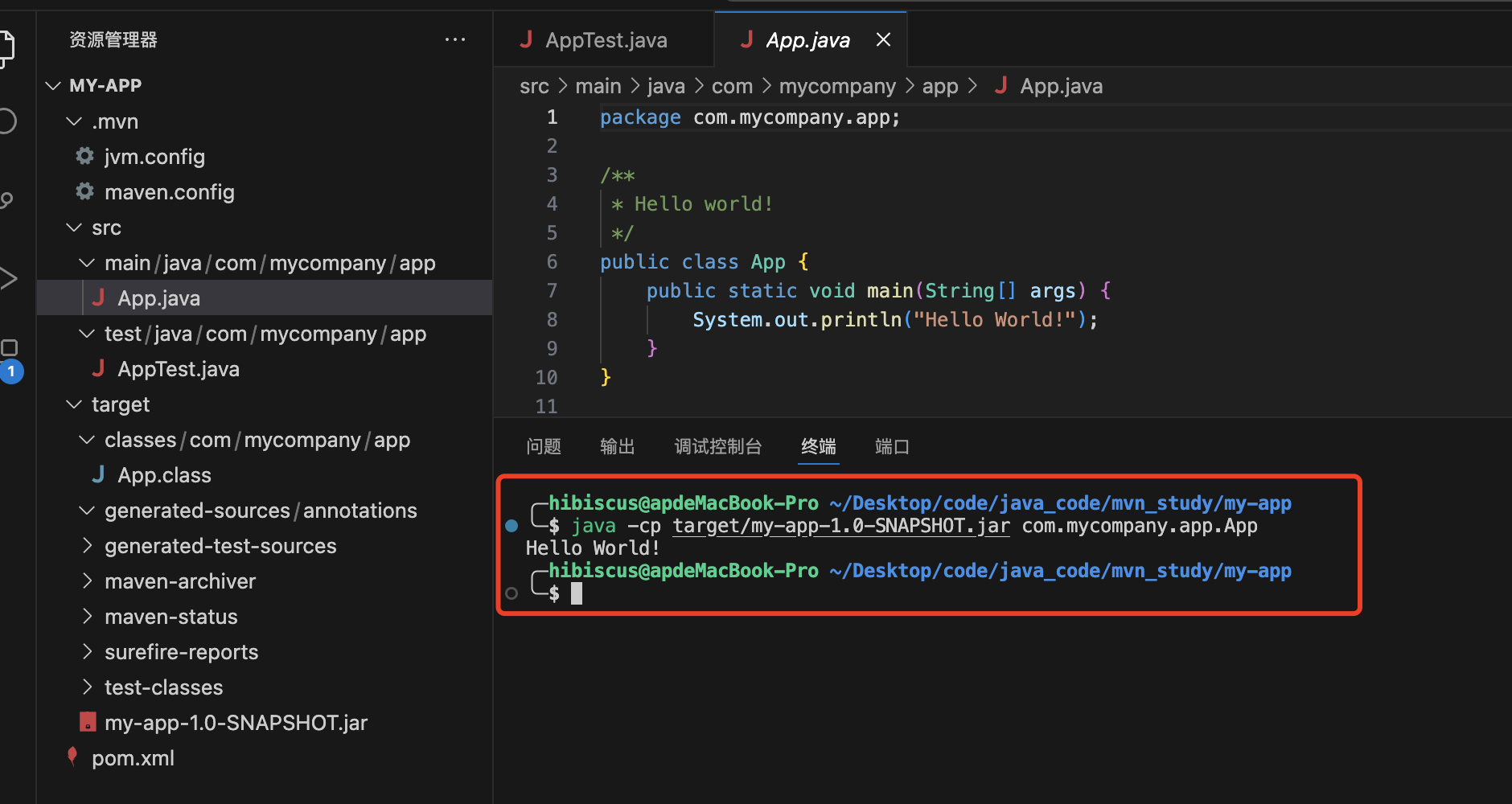The image size is (1512, 804).
Task: Open the 调试控制台 panel tab
Action: [x=717, y=446]
